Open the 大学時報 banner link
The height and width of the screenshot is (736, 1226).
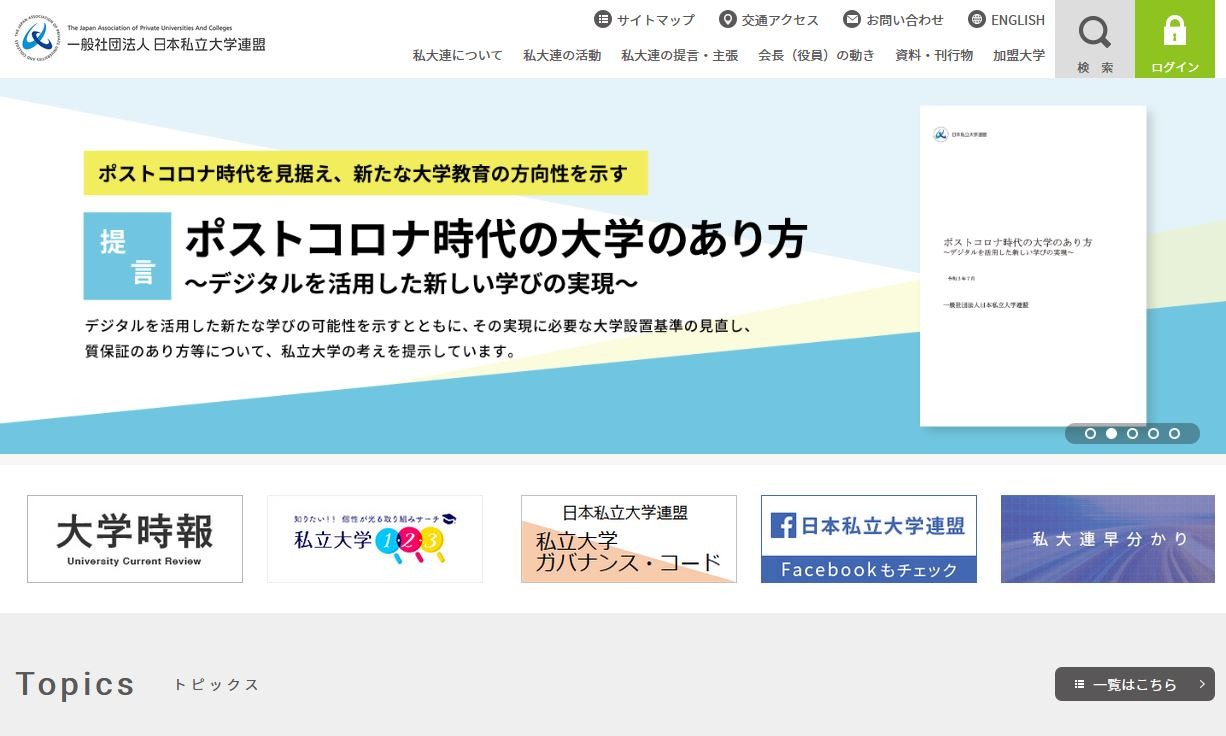point(134,538)
